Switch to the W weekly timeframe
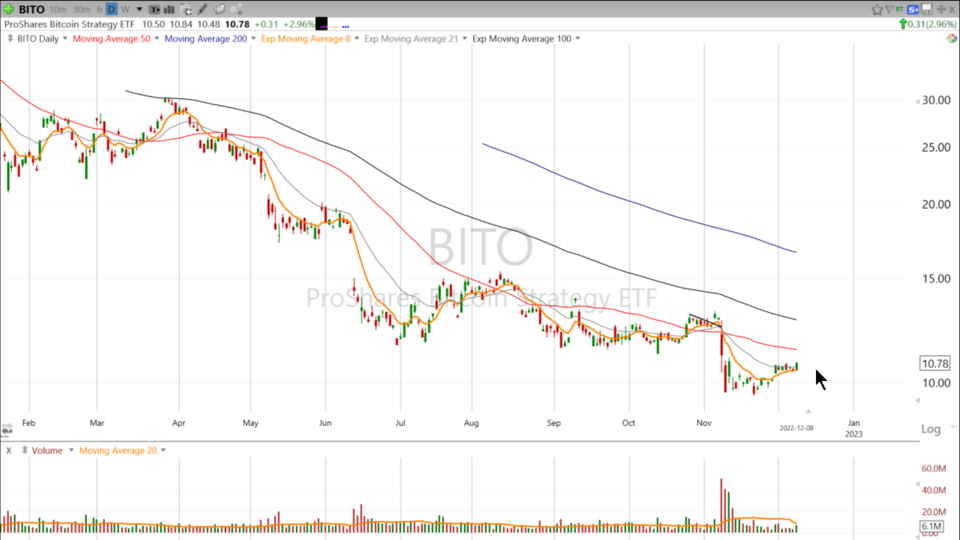960x540 pixels. pos(125,9)
